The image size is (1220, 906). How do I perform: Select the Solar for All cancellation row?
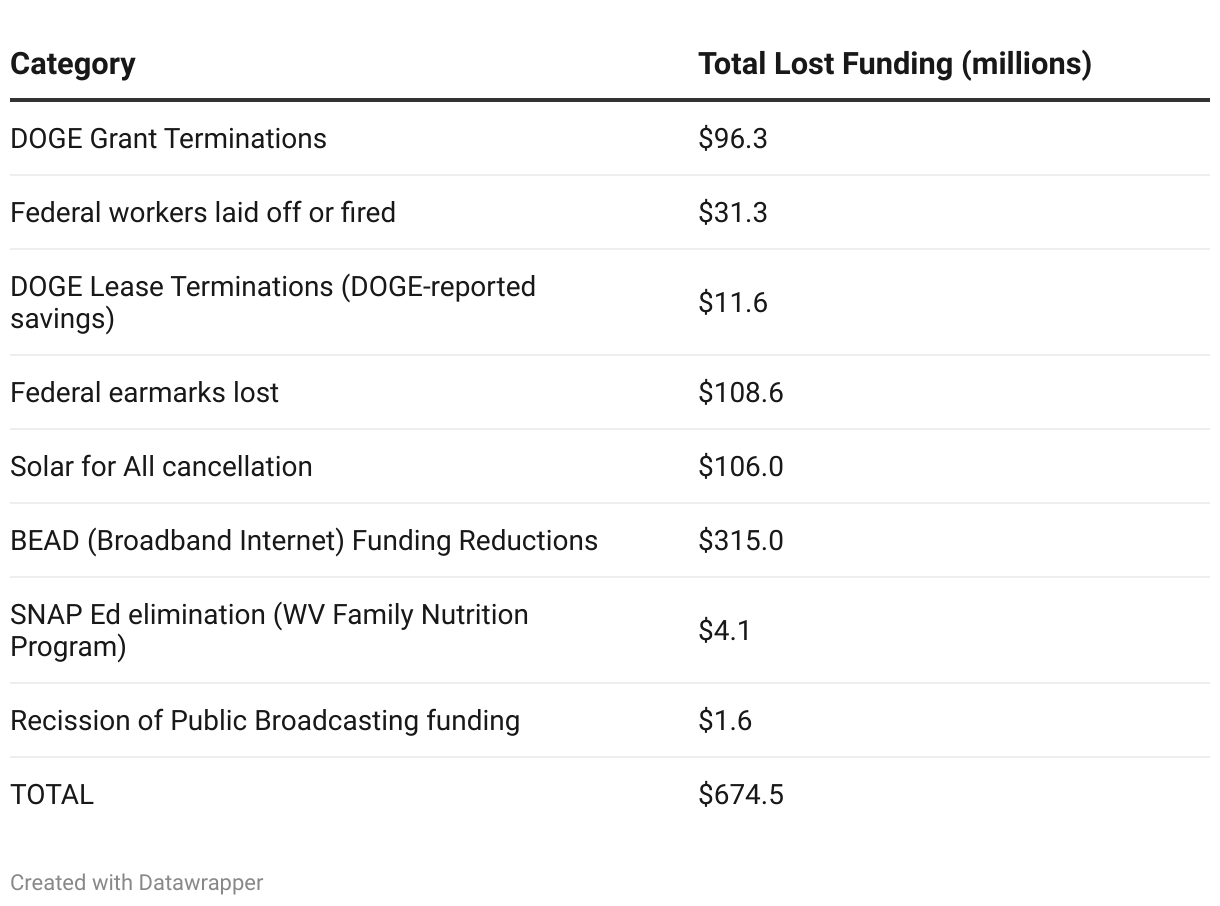click(161, 466)
